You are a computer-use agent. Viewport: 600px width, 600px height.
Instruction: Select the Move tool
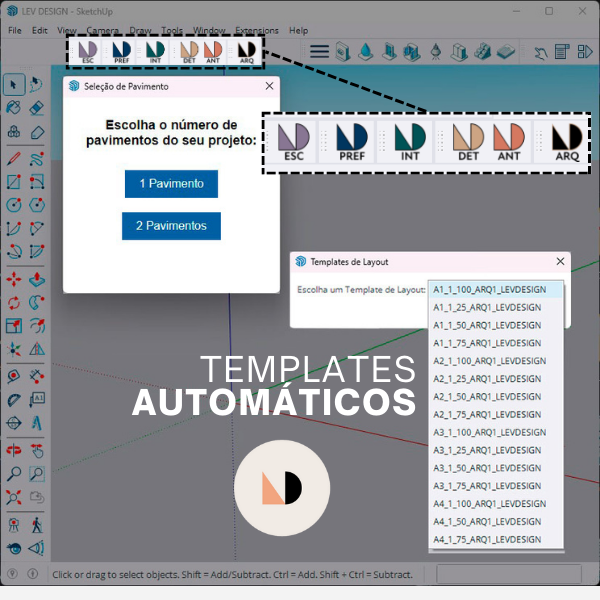coord(14,279)
